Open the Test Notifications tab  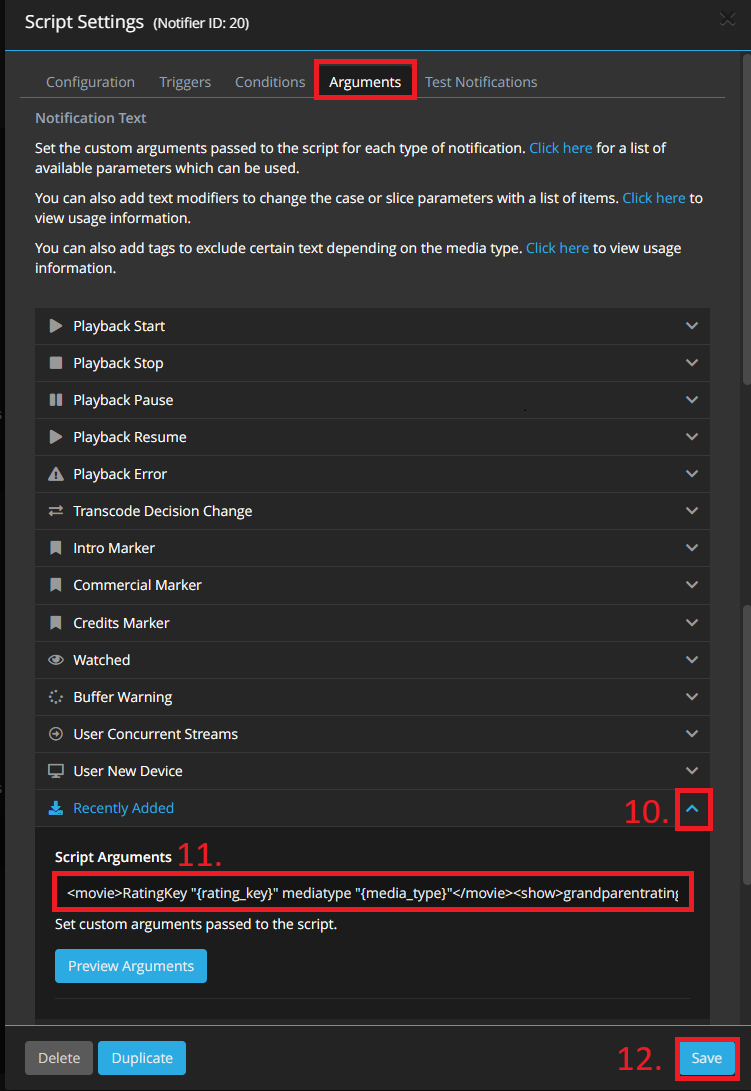pyautogui.click(x=481, y=82)
